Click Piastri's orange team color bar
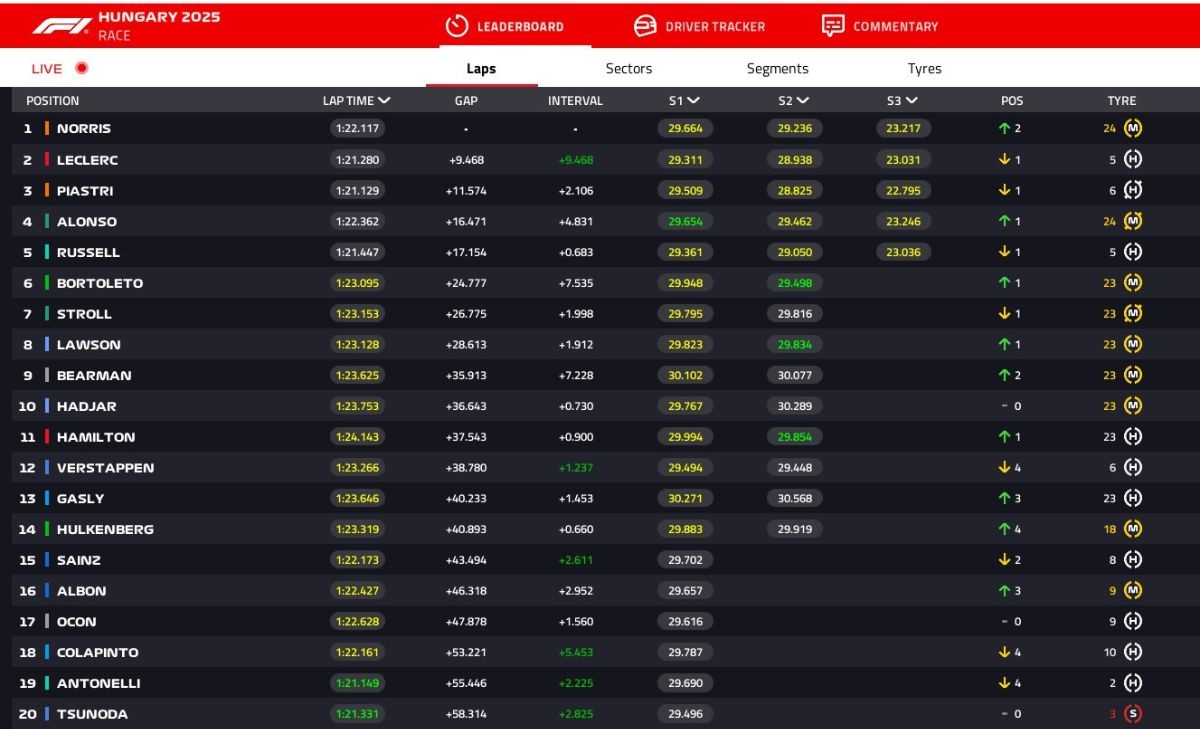1200x729 pixels. (x=46, y=191)
